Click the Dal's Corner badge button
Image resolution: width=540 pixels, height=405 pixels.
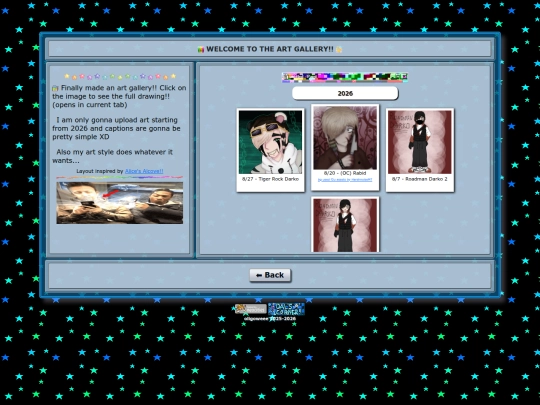click(286, 309)
